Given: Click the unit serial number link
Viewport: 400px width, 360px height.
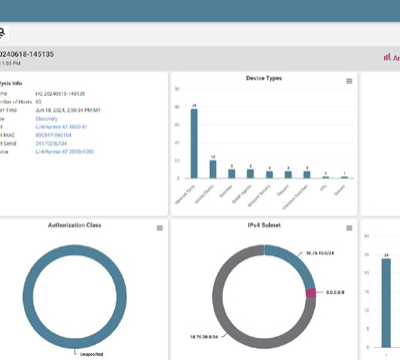Looking at the screenshot, I should [x=51, y=144].
